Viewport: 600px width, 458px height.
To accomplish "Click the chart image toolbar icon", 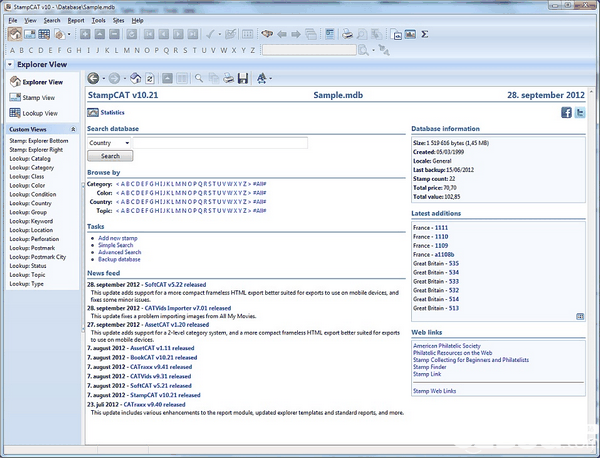I will pos(410,34).
